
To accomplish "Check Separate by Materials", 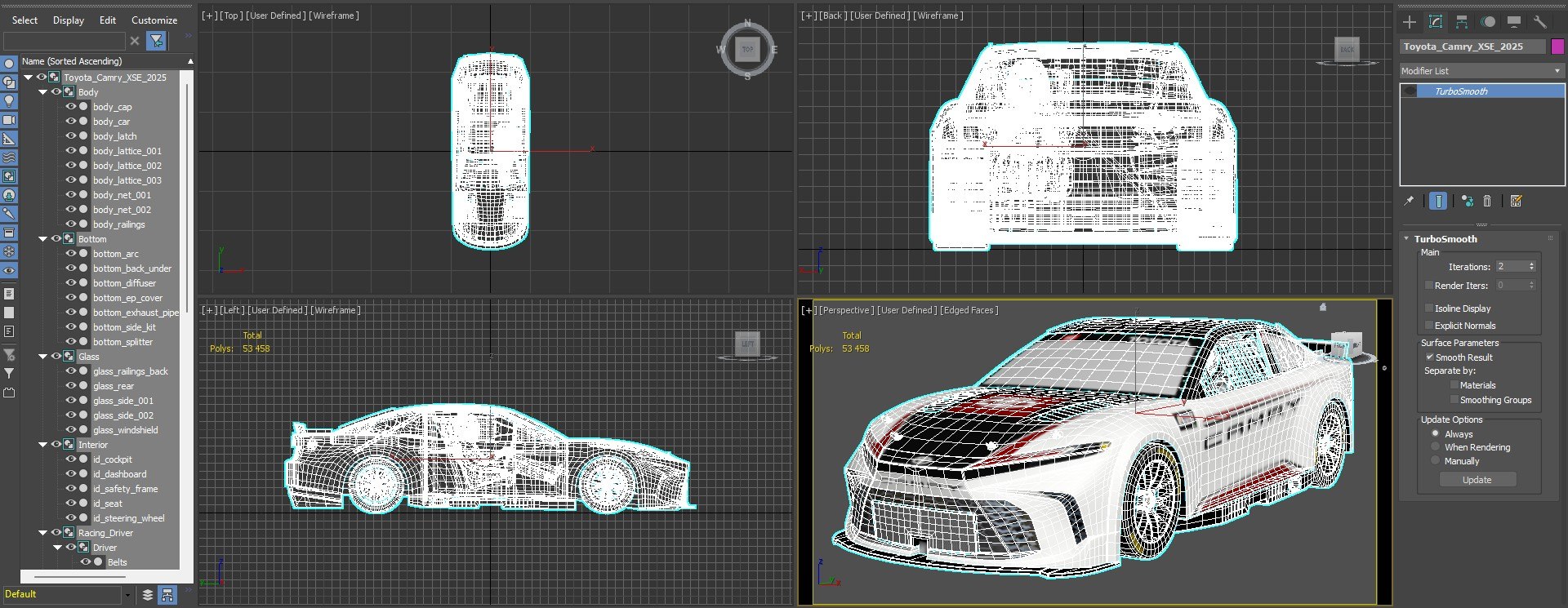I will click(1454, 385).
